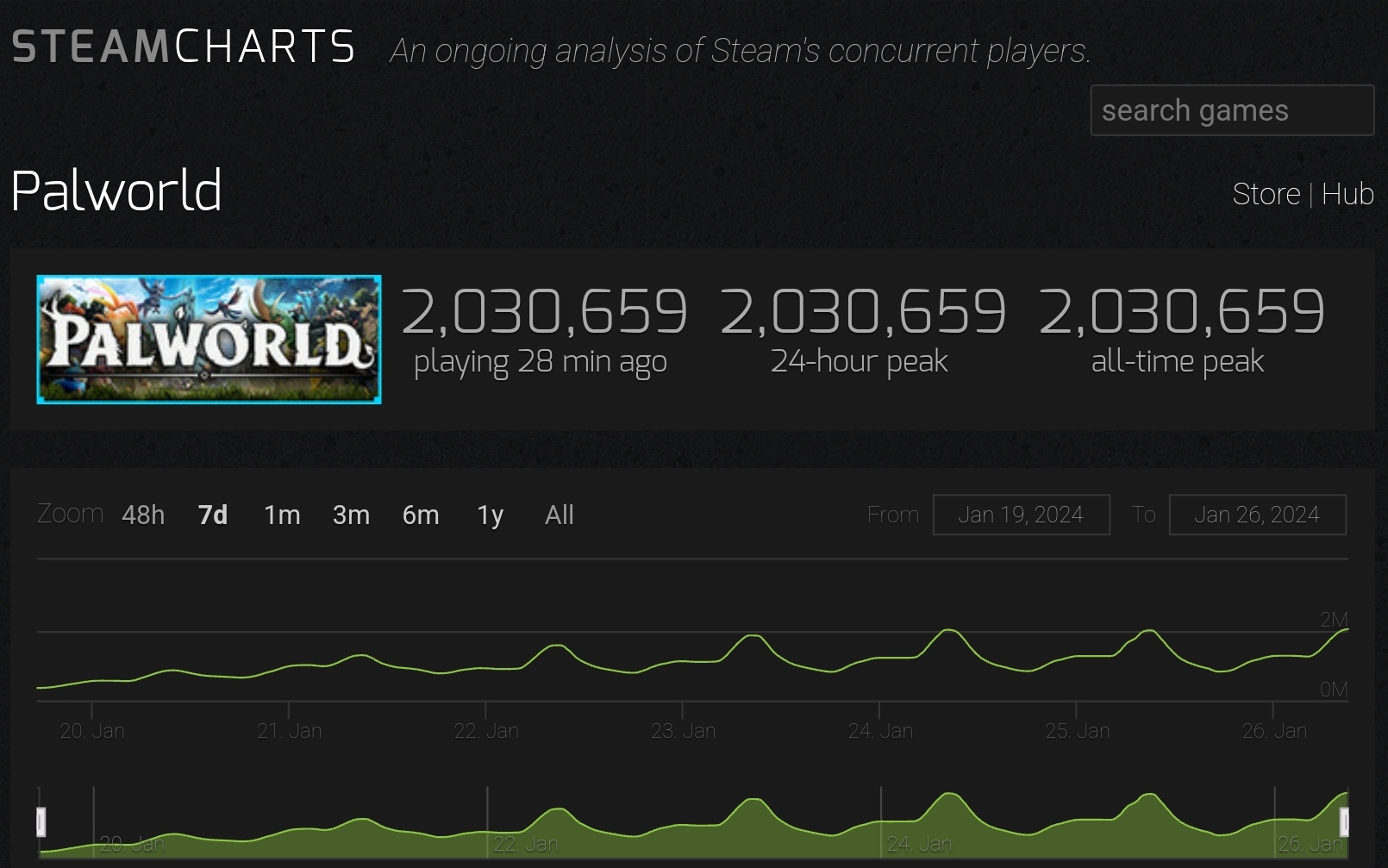Show All time chart range
1388x868 pixels.
pos(559,515)
